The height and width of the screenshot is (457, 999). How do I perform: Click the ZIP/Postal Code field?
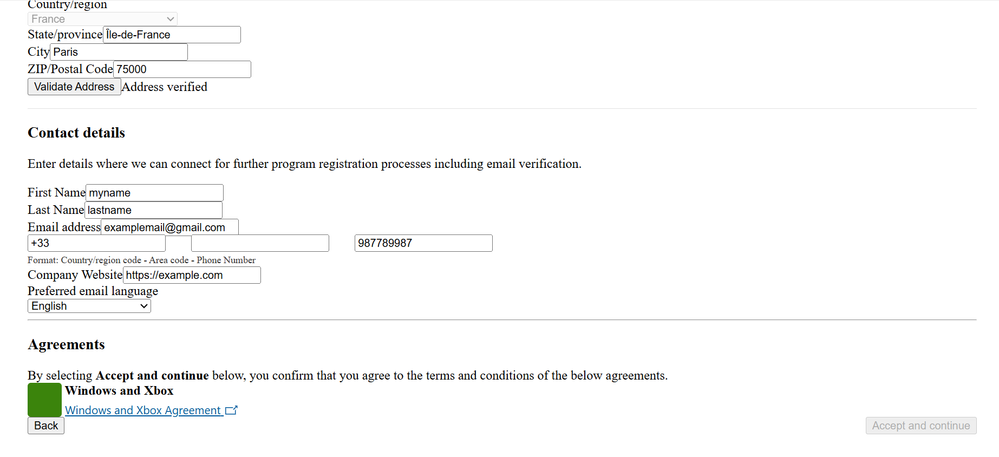(181, 70)
